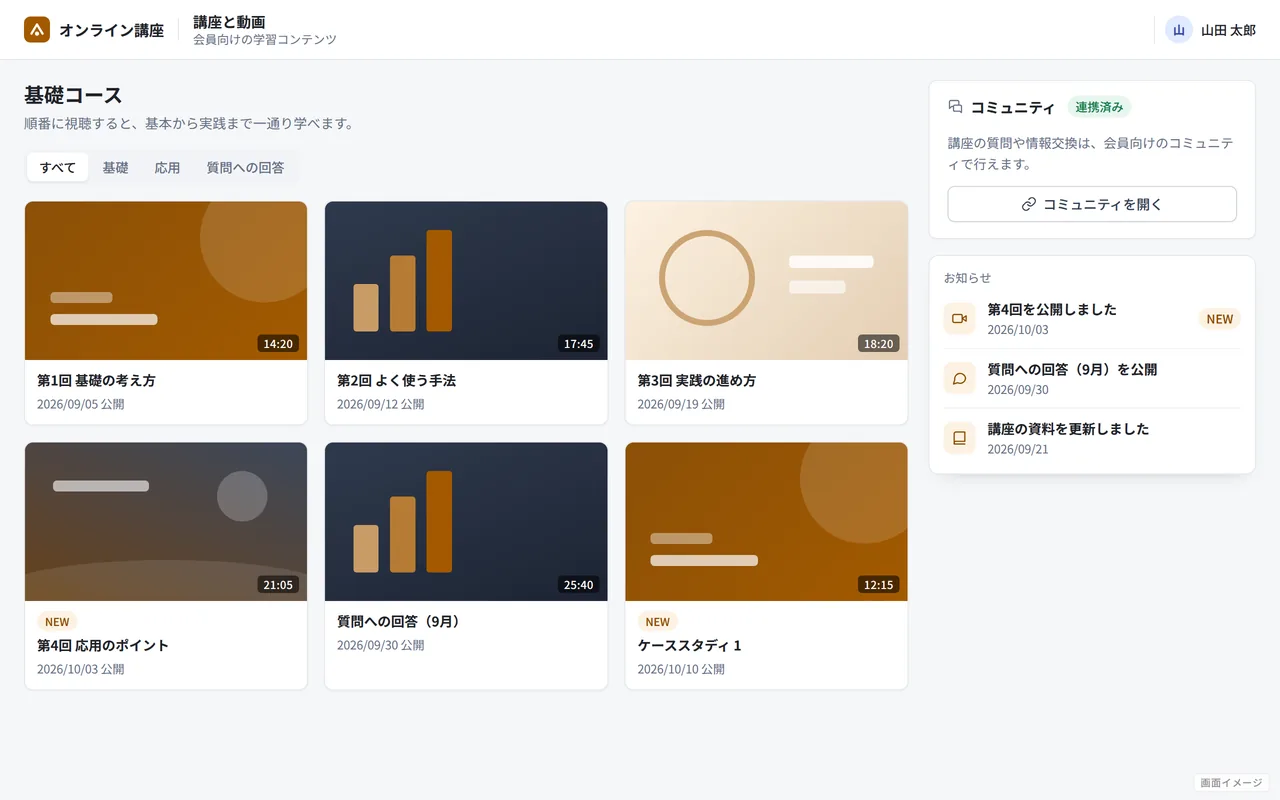Screen dimensions: 1280x800
Task: Open the コミュニティを開く button
Action: point(1092,204)
